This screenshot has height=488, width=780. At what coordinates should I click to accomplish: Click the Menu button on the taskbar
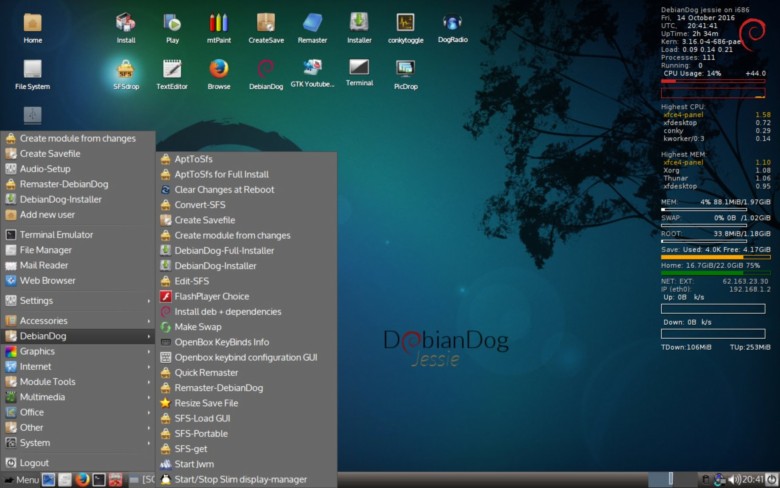point(21,480)
